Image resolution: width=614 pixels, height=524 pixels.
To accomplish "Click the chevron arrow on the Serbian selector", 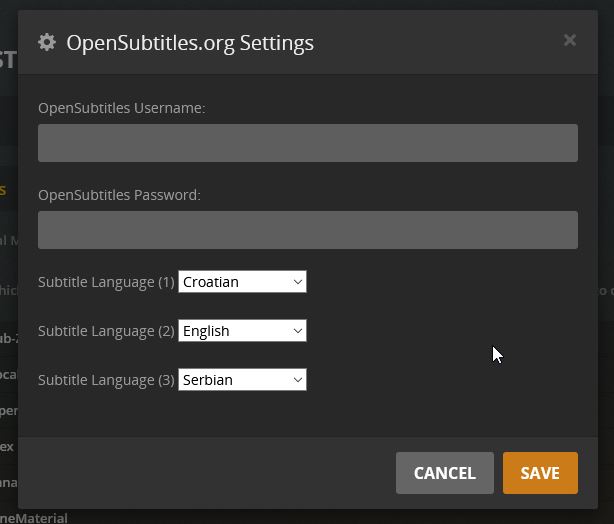I will point(298,380).
